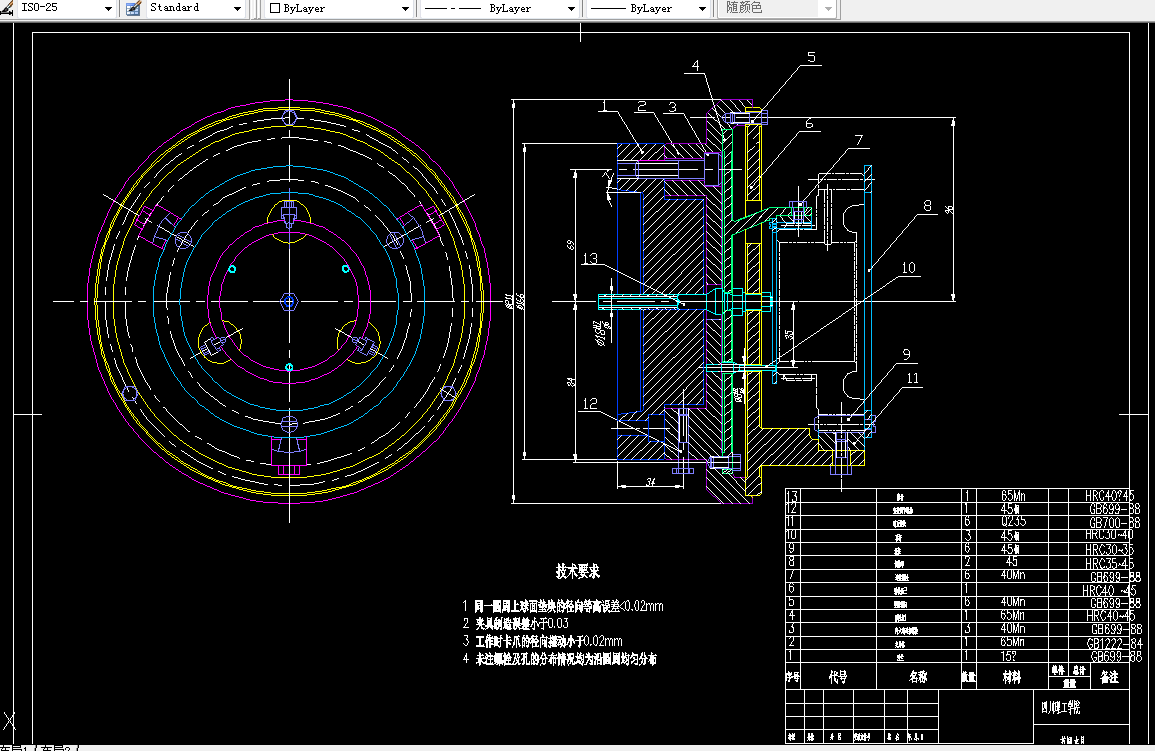Select HRC35-45 cell in parts list

point(1109,563)
